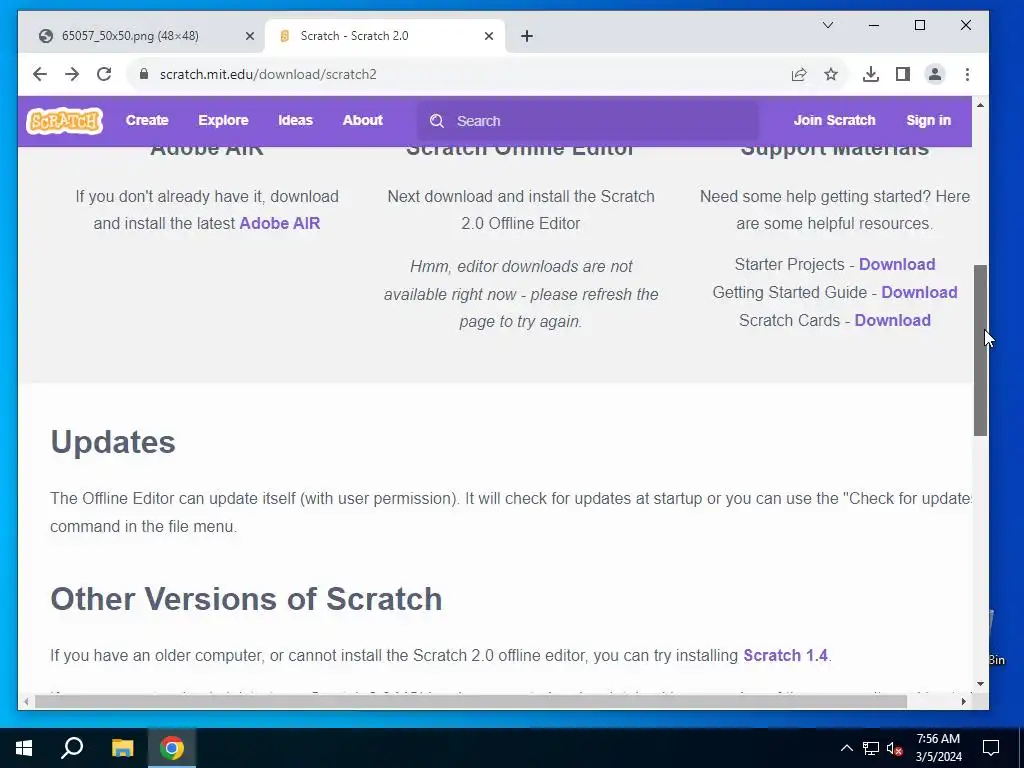The width and height of the screenshot is (1024, 768).
Task: Click the horizontal scrollbar thumb
Action: tap(470, 701)
